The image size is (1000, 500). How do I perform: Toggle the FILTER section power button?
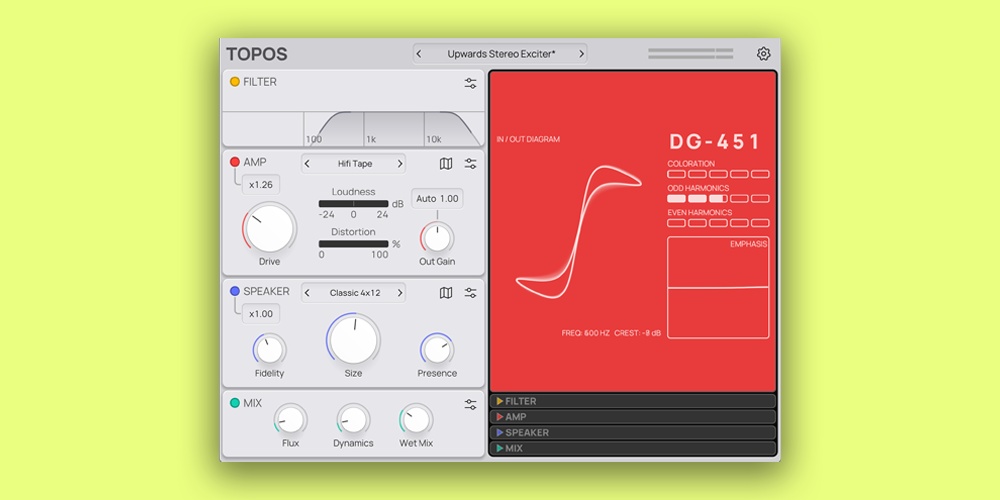pos(235,82)
